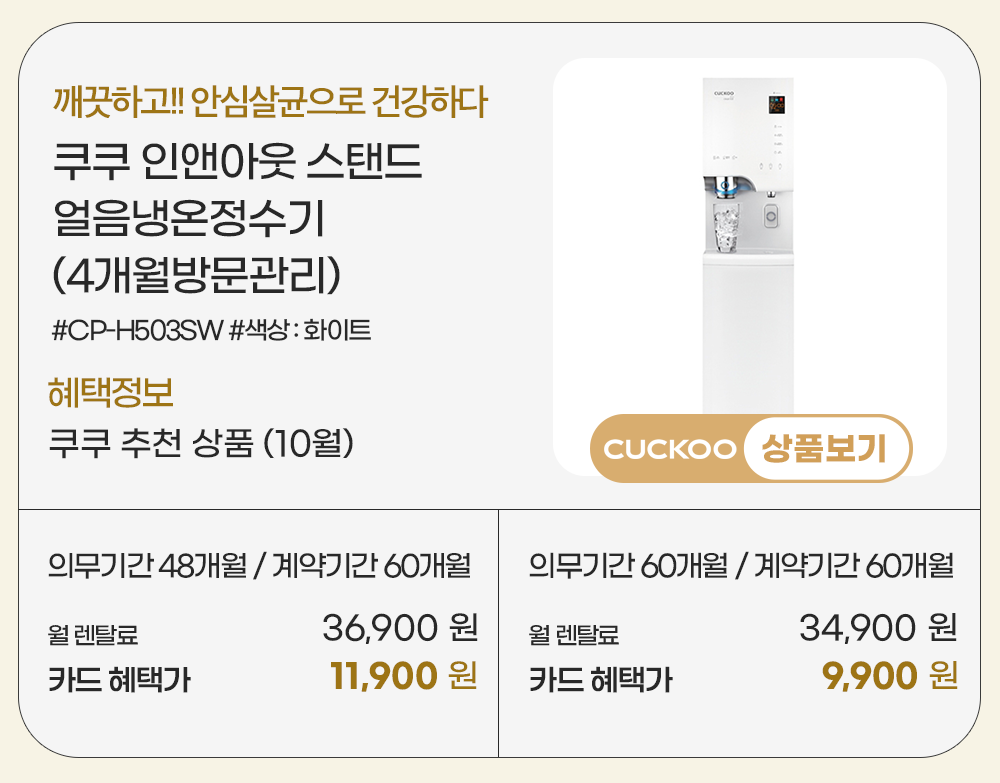The height and width of the screenshot is (783, 1000).
Task: Click the 34,900 원 monthly rental fee
Action: click(x=878, y=628)
